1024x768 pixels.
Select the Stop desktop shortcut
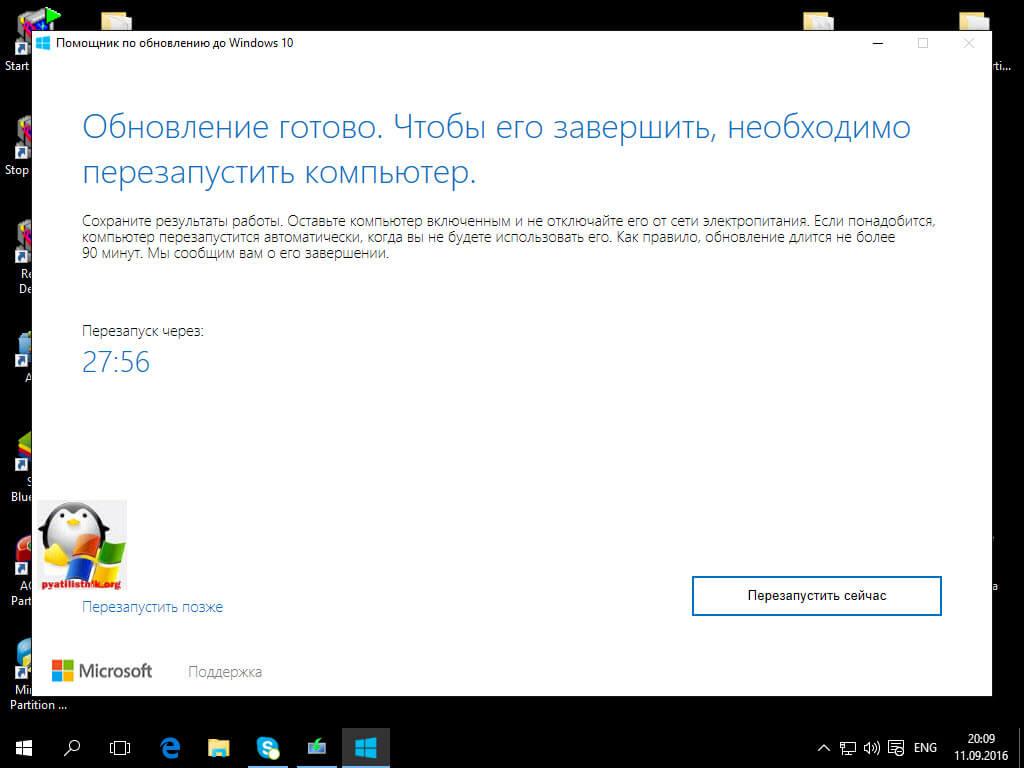pos(16,147)
